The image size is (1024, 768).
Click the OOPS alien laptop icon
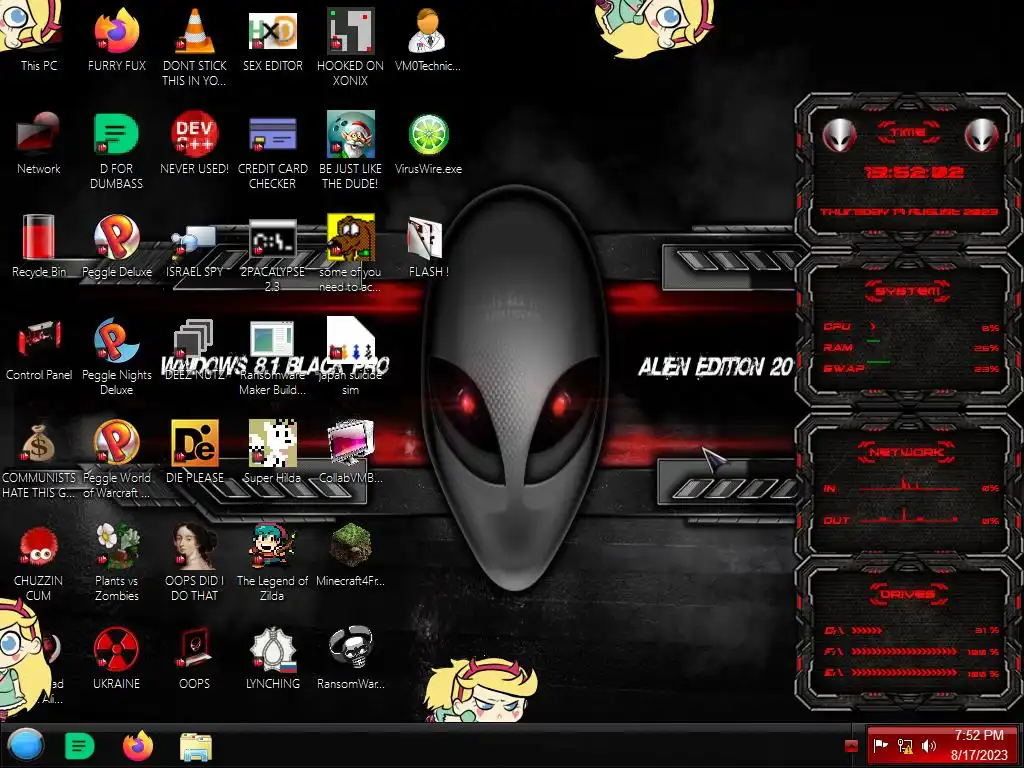click(x=194, y=658)
